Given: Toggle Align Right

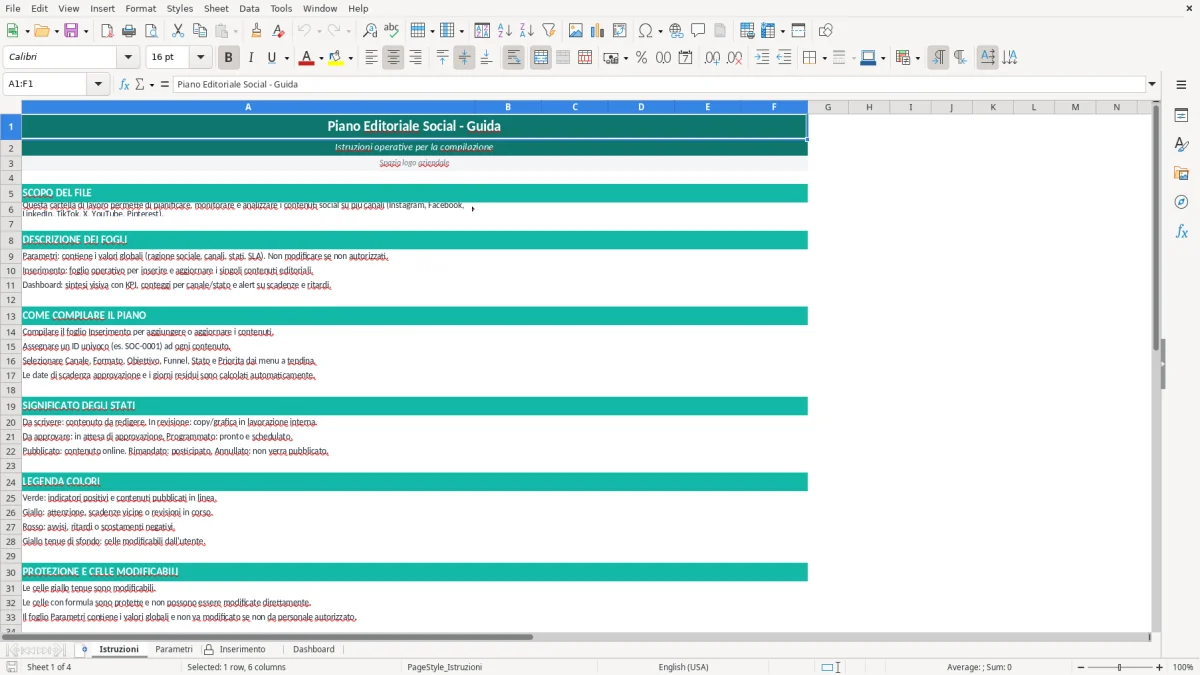Looking at the screenshot, I should tap(415, 58).
